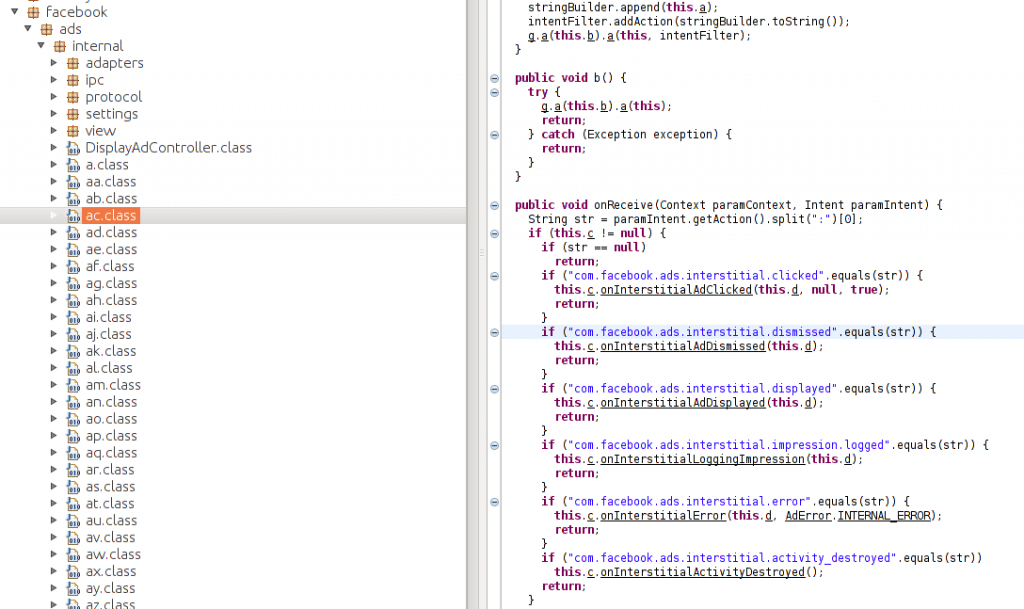Viewport: 1024px width, 609px height.
Task: Fold the interstitial.dismissed if block
Action: (x=494, y=333)
